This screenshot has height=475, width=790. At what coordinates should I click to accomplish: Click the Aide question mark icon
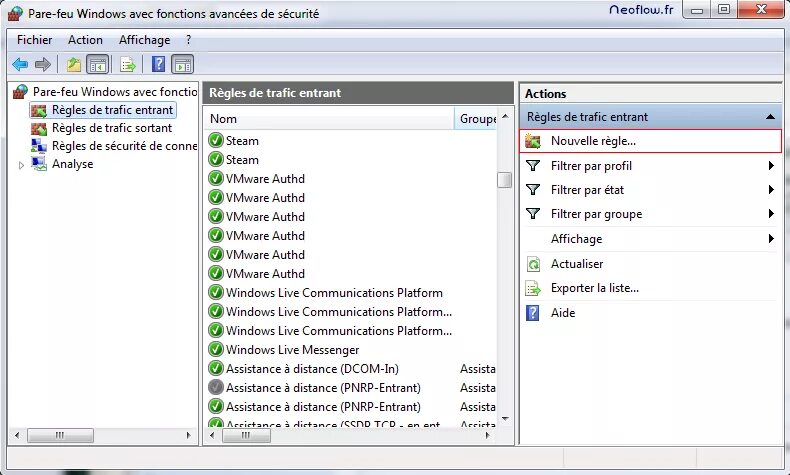point(533,313)
